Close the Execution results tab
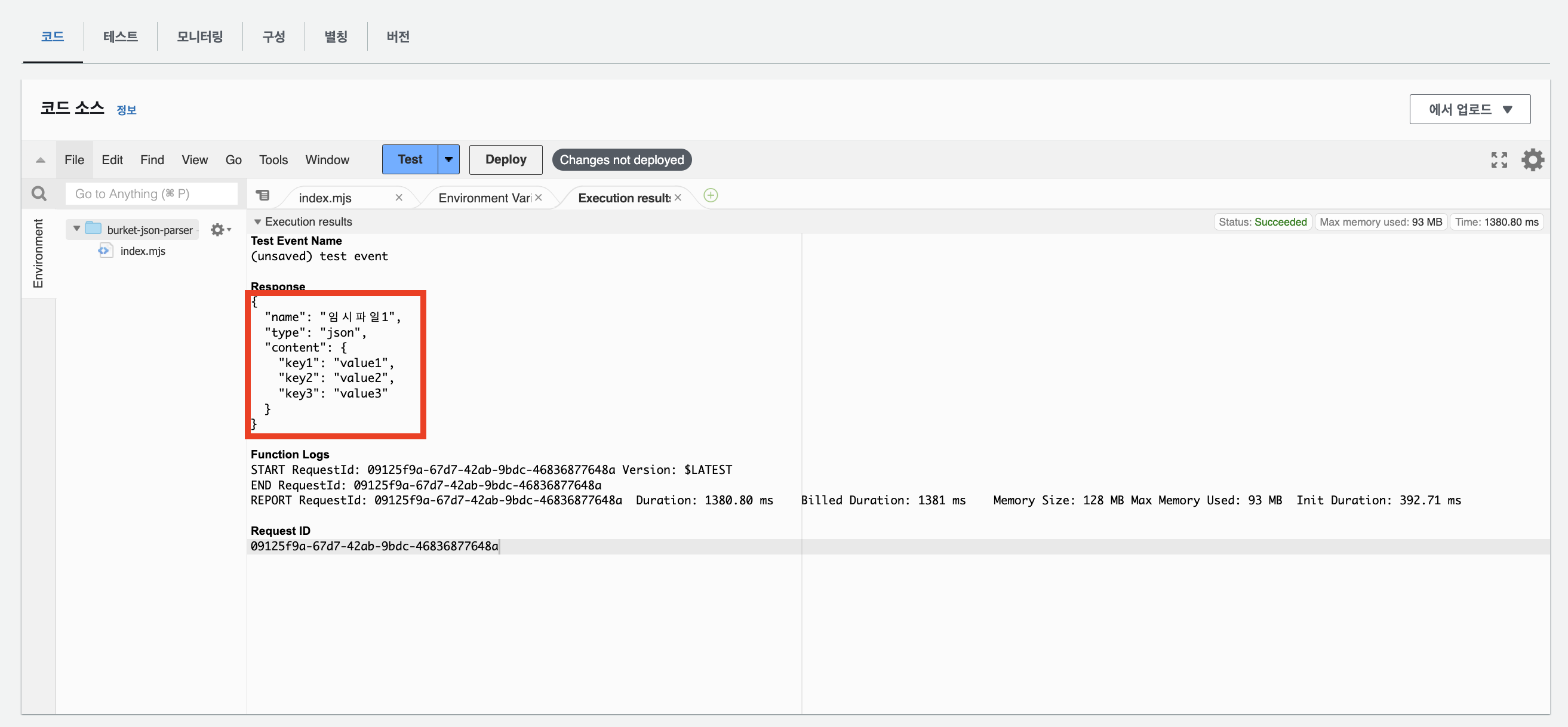This screenshot has width=1568, height=727. [x=678, y=198]
